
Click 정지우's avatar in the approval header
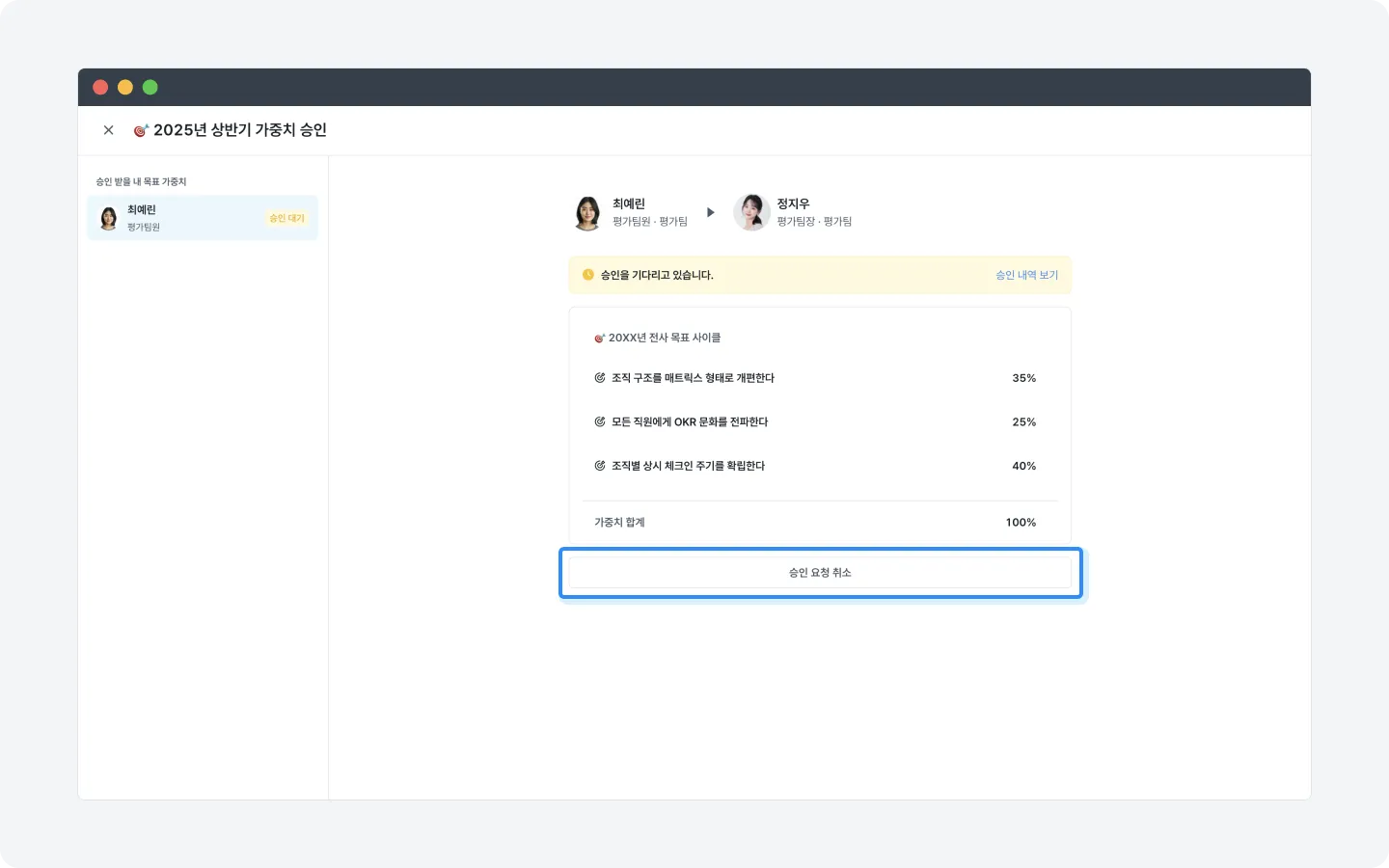[x=751, y=212]
